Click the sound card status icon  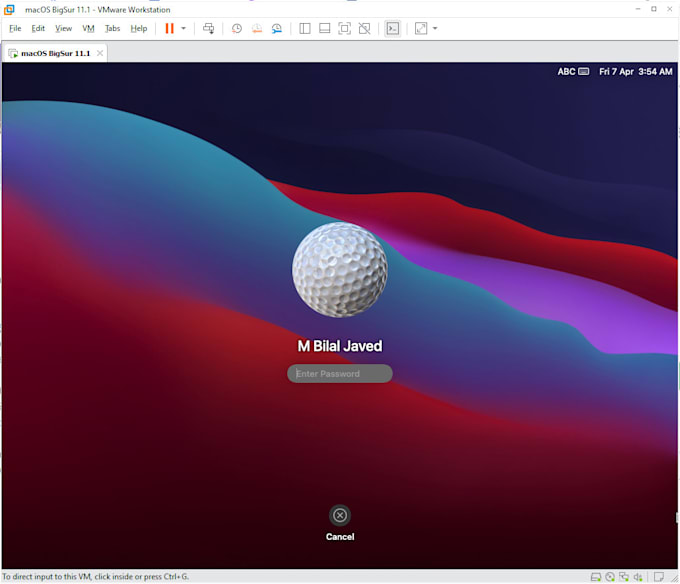(638, 577)
